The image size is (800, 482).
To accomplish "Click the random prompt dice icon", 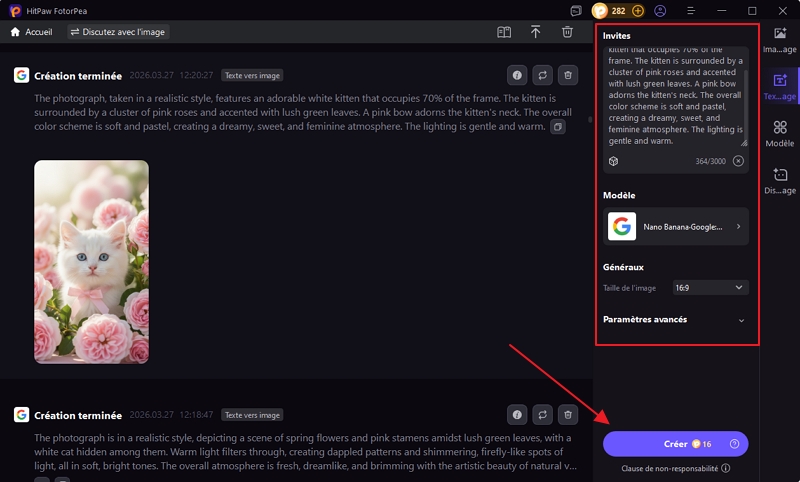I will coord(614,161).
